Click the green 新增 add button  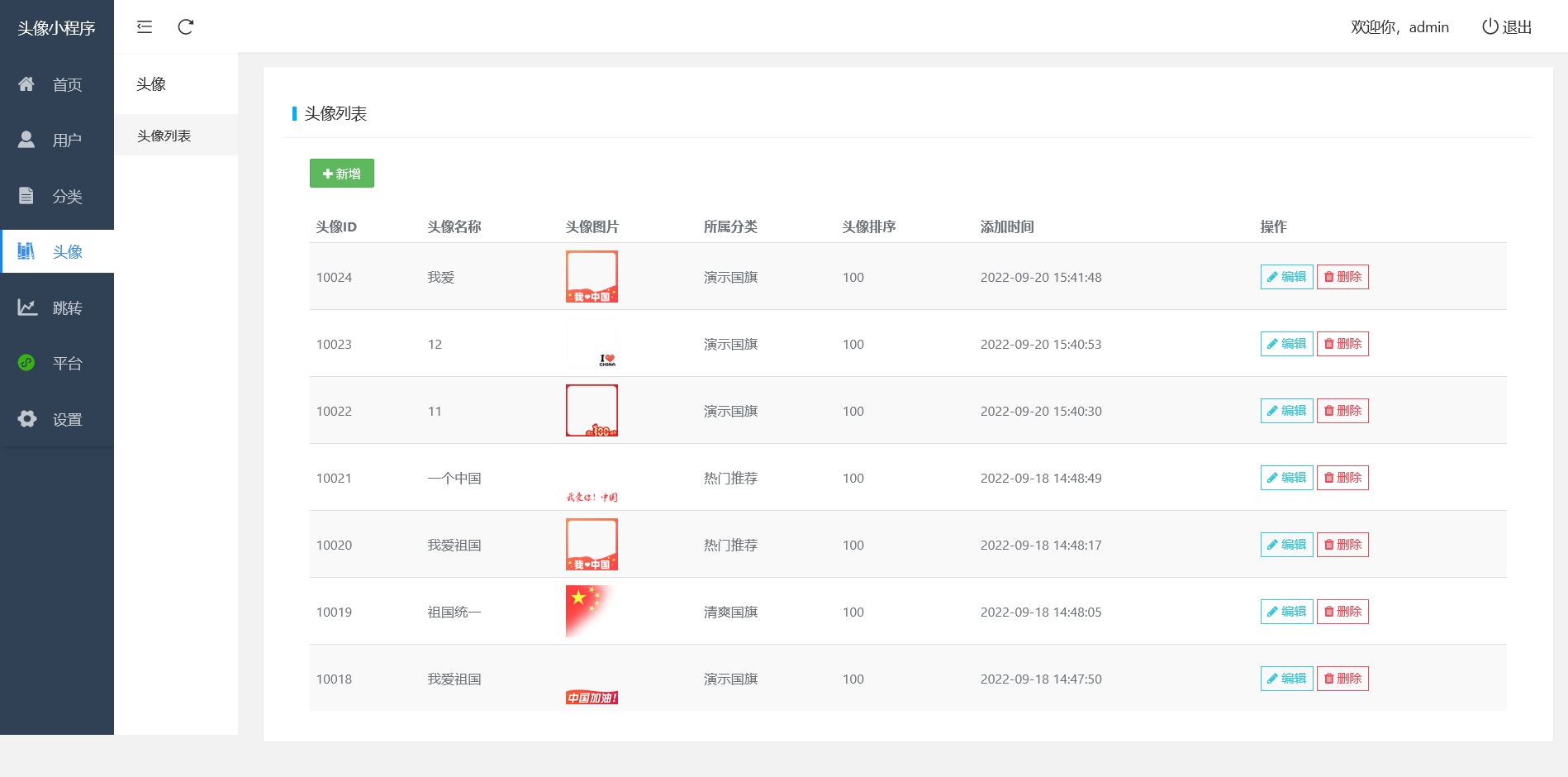click(341, 174)
